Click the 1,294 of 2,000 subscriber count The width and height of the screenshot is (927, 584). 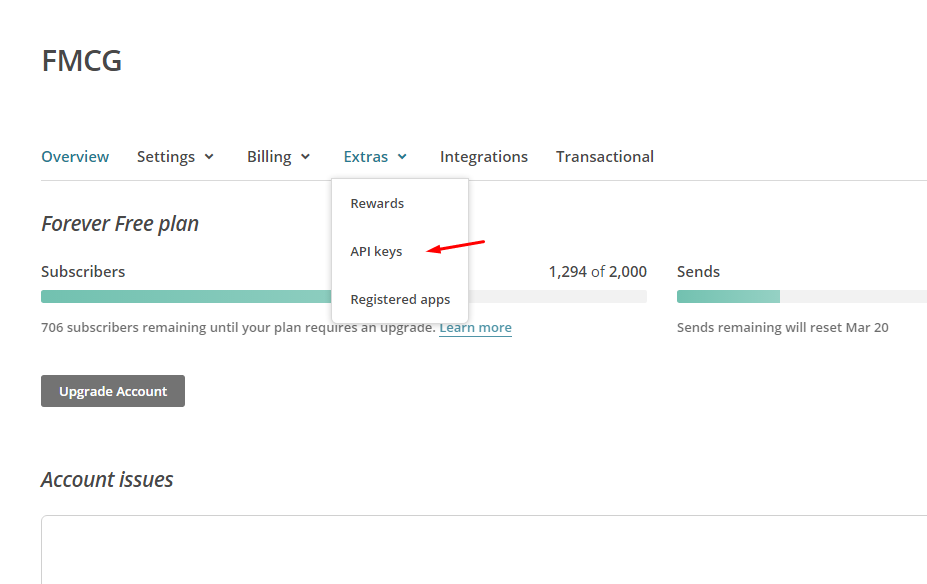598,272
